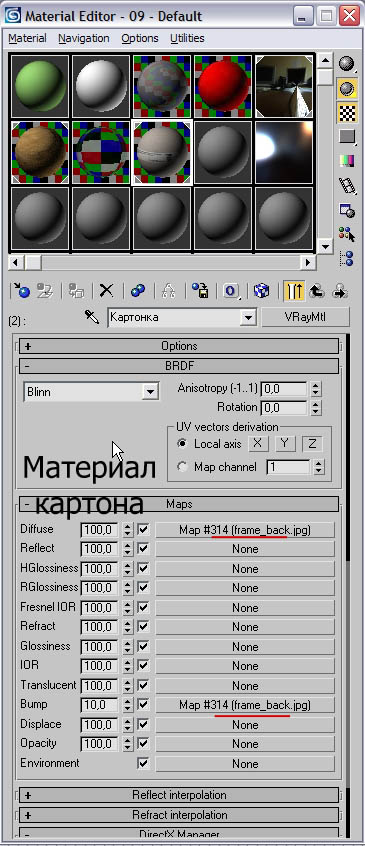Click the Material Effects Channel icon
Image resolution: width=365 pixels, height=846 pixels.
[231, 291]
